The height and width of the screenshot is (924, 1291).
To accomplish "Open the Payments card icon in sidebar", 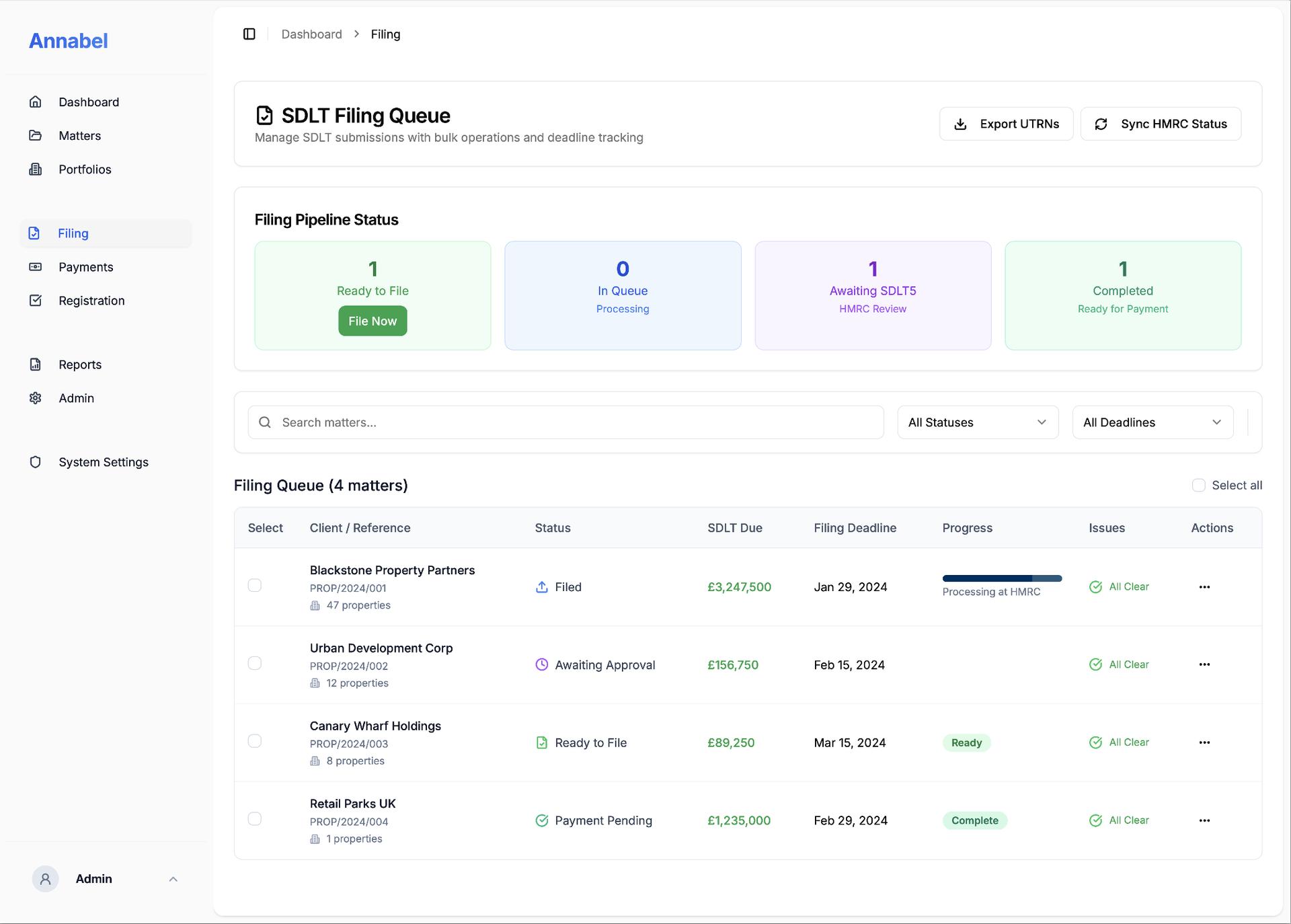I will coord(36,267).
